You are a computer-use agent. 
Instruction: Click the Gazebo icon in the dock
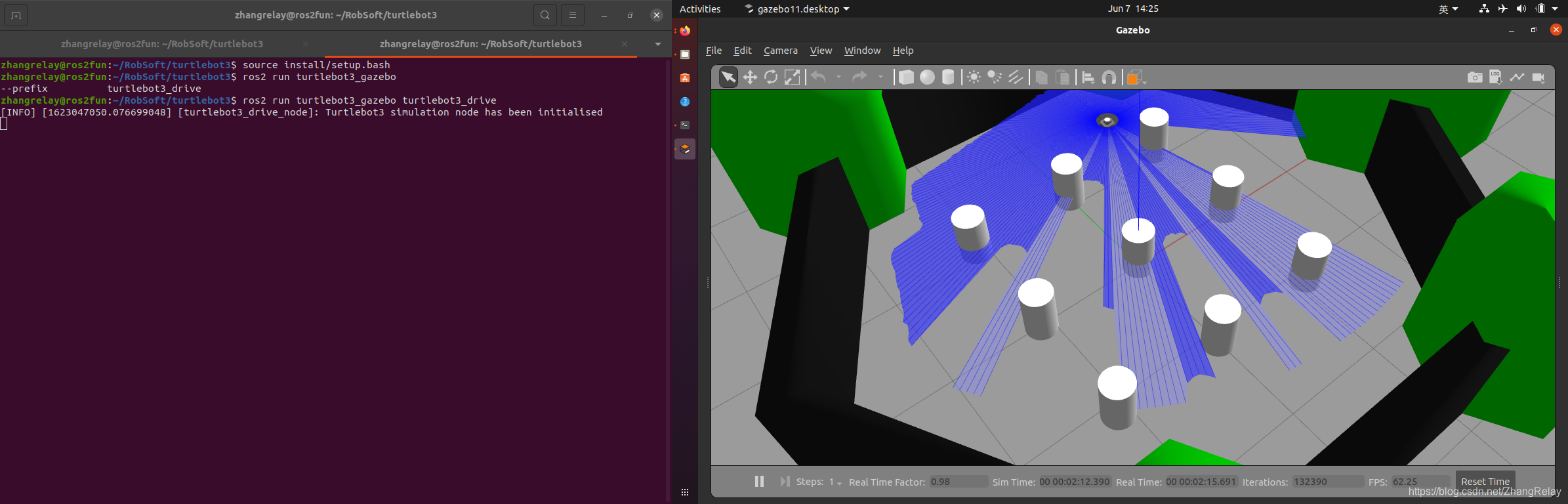pos(685,149)
